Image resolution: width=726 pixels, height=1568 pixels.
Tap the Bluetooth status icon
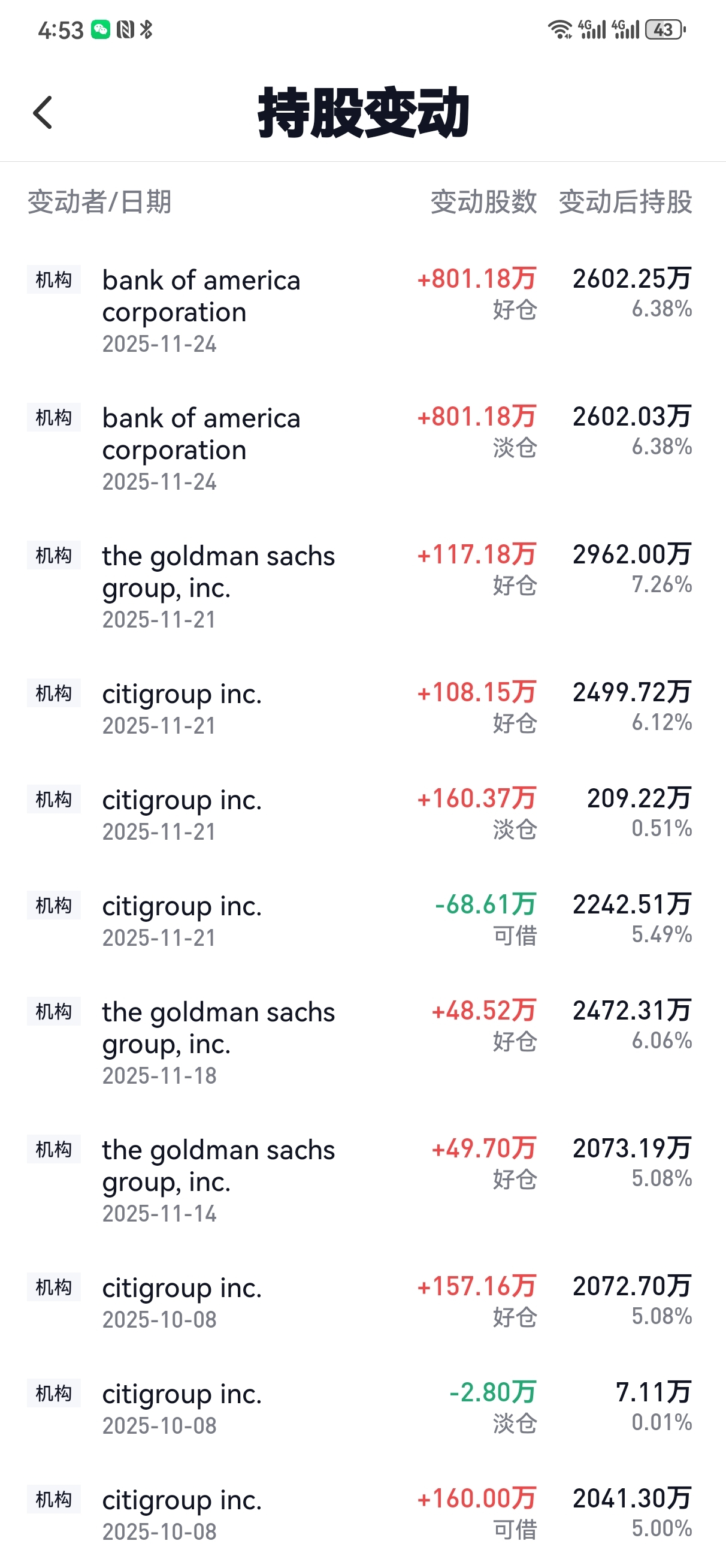[x=146, y=29]
